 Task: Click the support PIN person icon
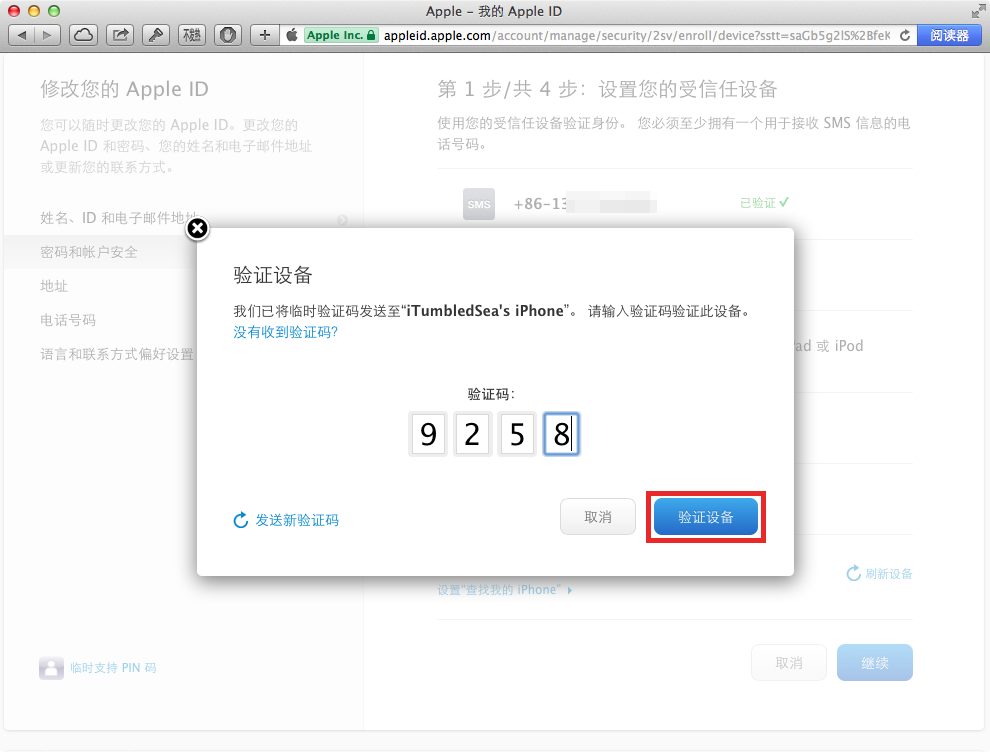click(x=51, y=668)
